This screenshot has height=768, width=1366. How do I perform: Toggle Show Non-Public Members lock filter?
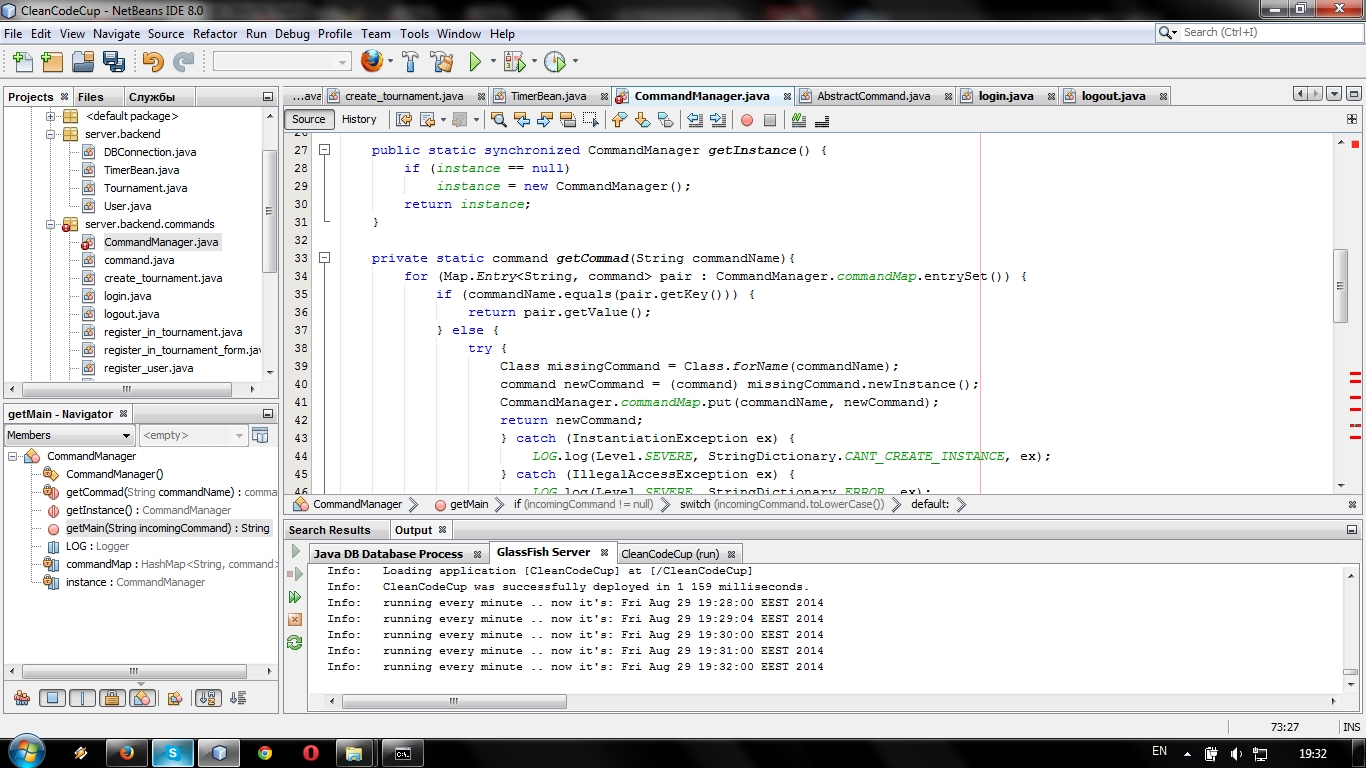(112, 698)
